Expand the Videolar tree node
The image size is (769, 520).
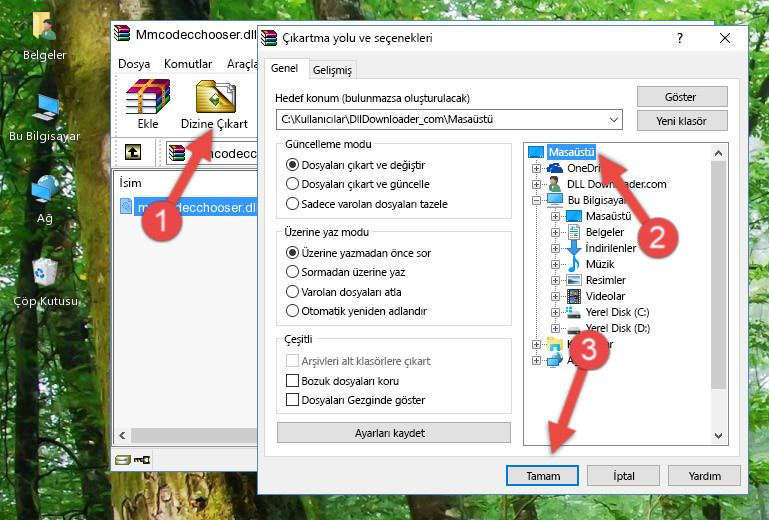pyautogui.click(x=555, y=296)
